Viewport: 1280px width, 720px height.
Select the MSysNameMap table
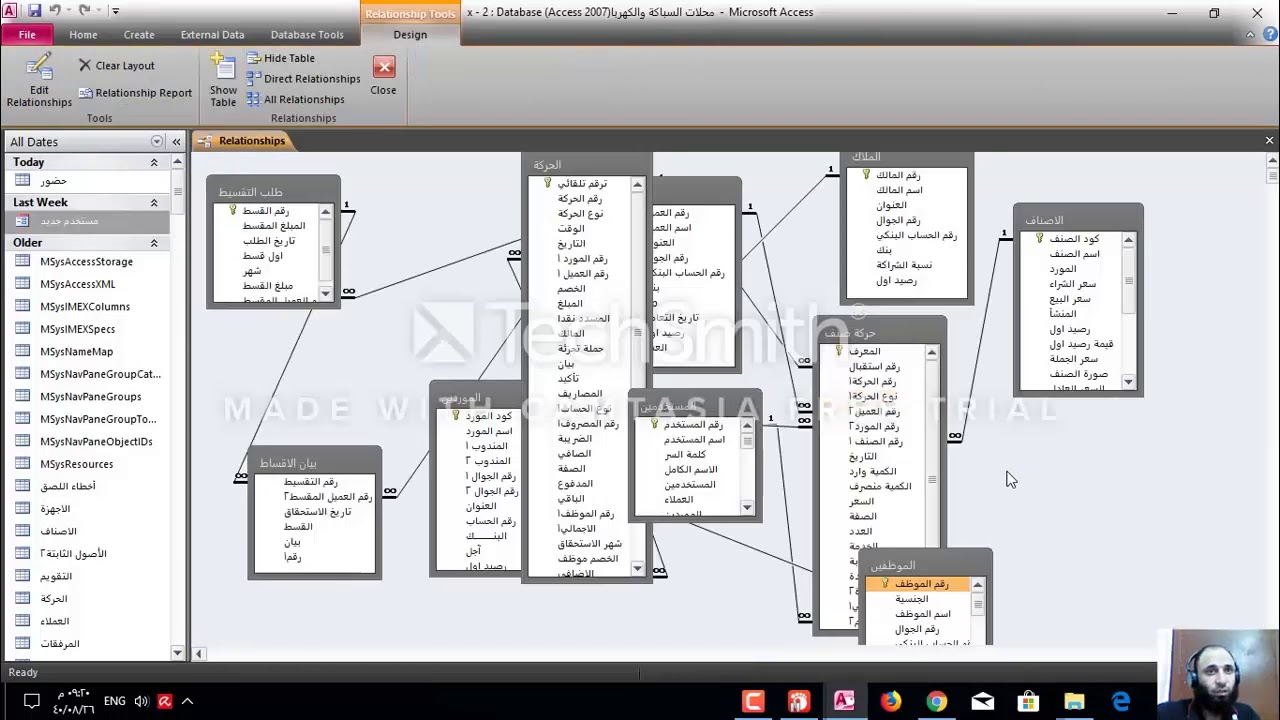[88, 352]
